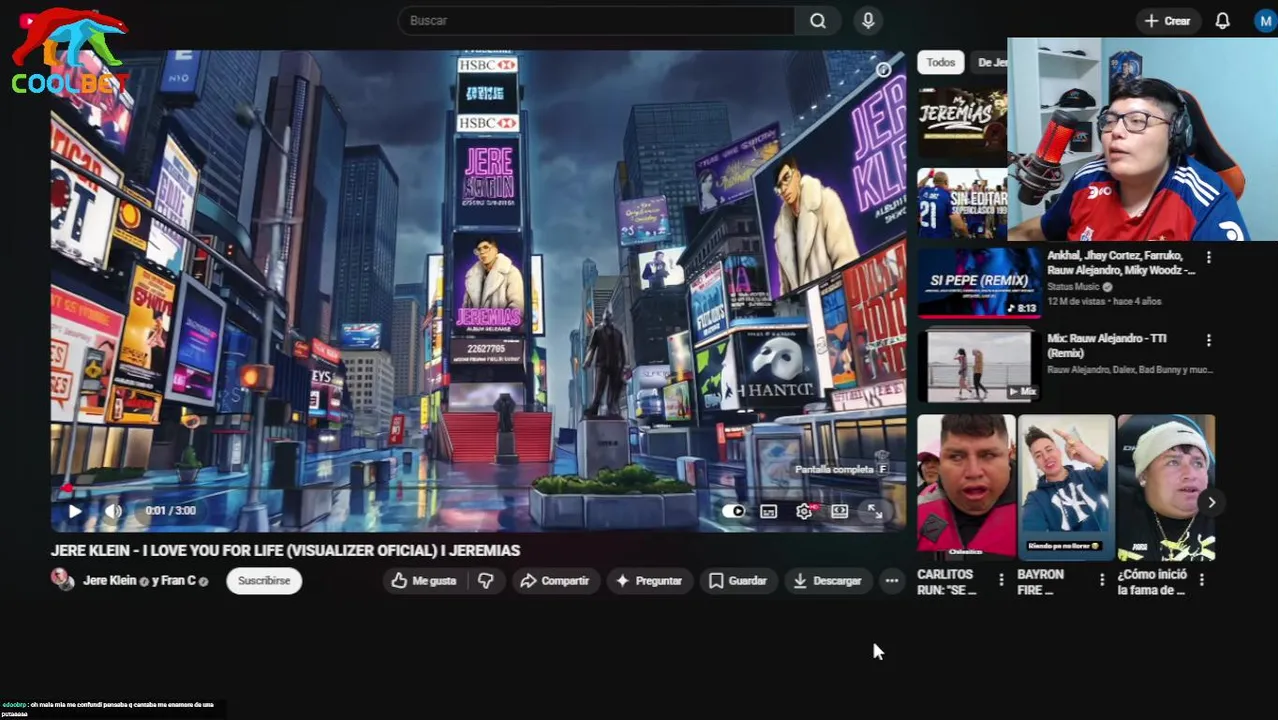
Task: Click the Crear button
Action: (1168, 21)
